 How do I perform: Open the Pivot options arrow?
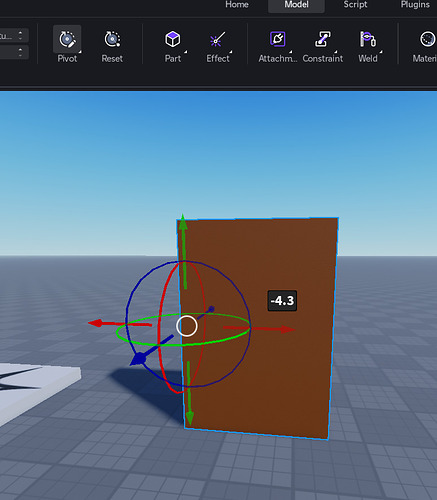[80, 52]
